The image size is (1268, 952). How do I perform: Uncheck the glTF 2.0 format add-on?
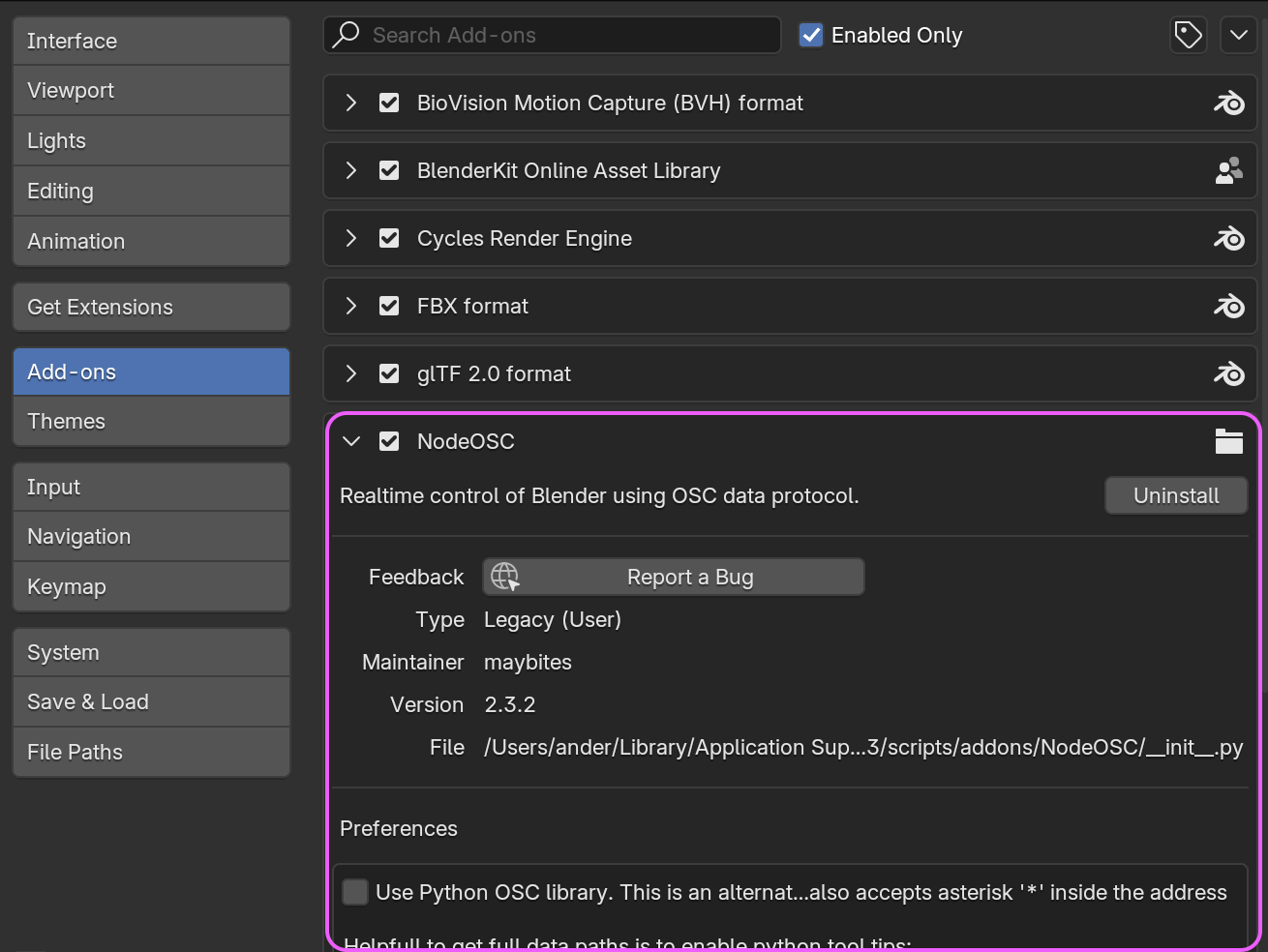[x=389, y=373]
